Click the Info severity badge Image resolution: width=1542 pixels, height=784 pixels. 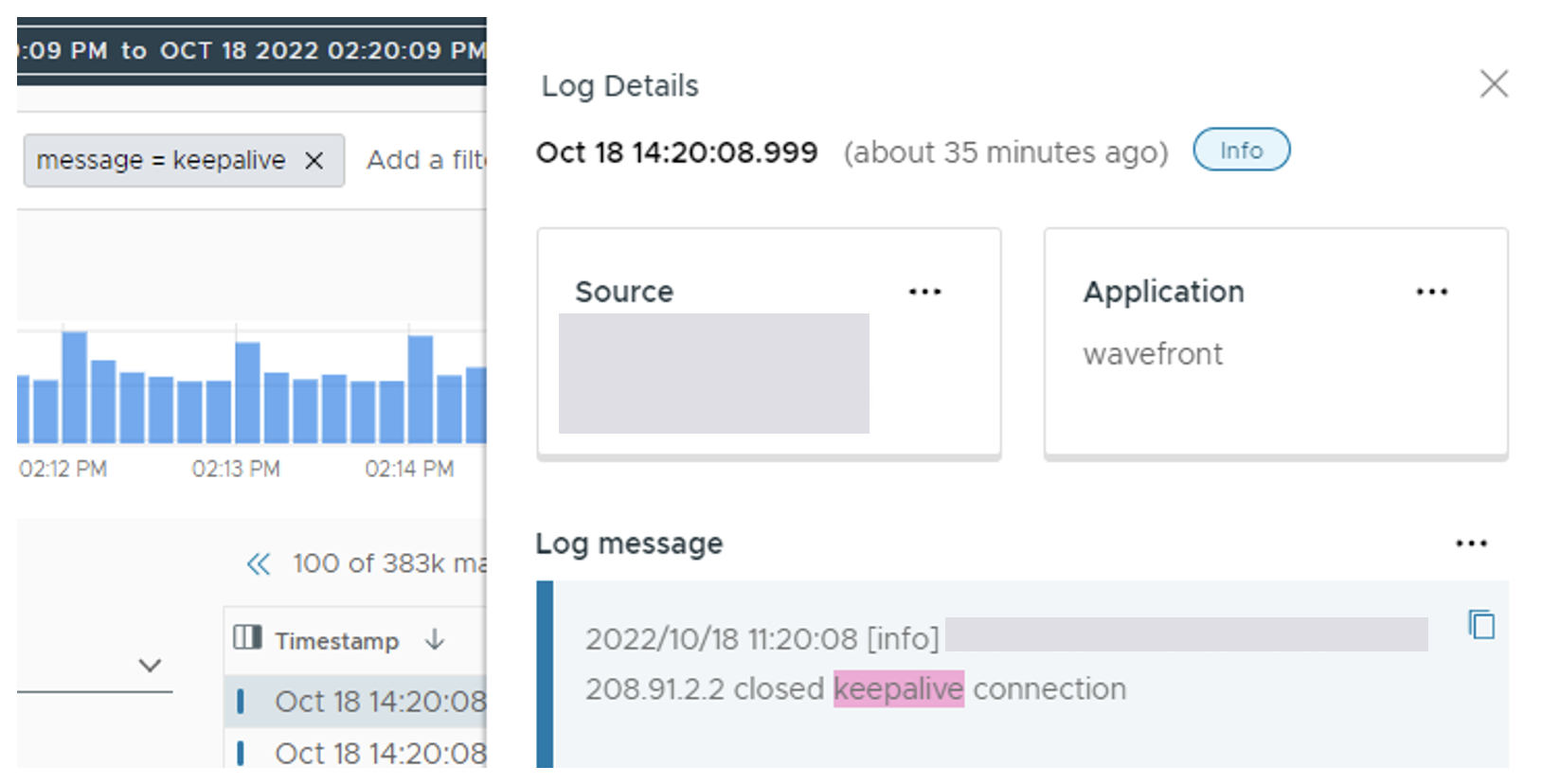click(1241, 150)
